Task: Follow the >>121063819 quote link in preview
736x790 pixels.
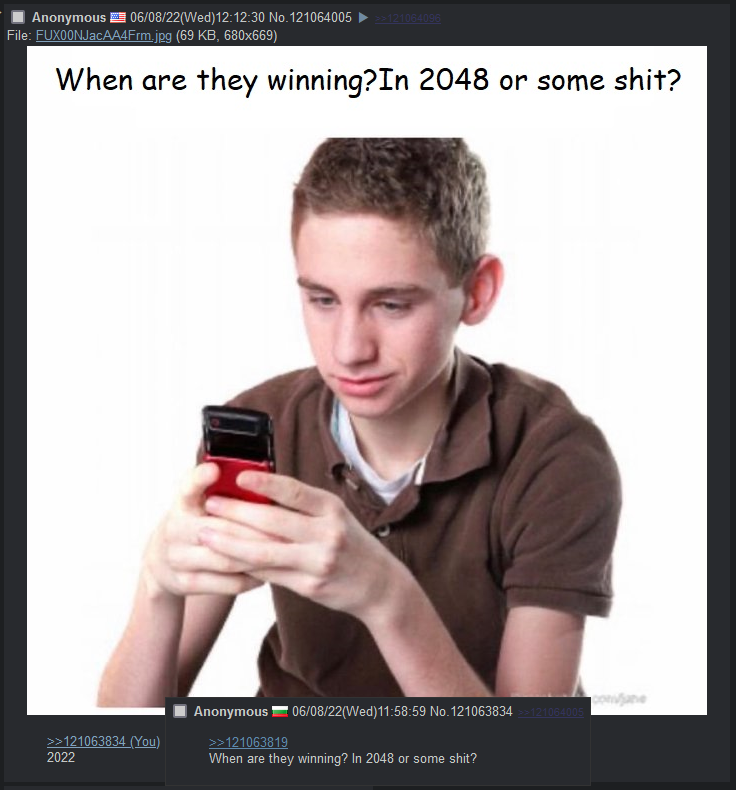Action: (248, 743)
